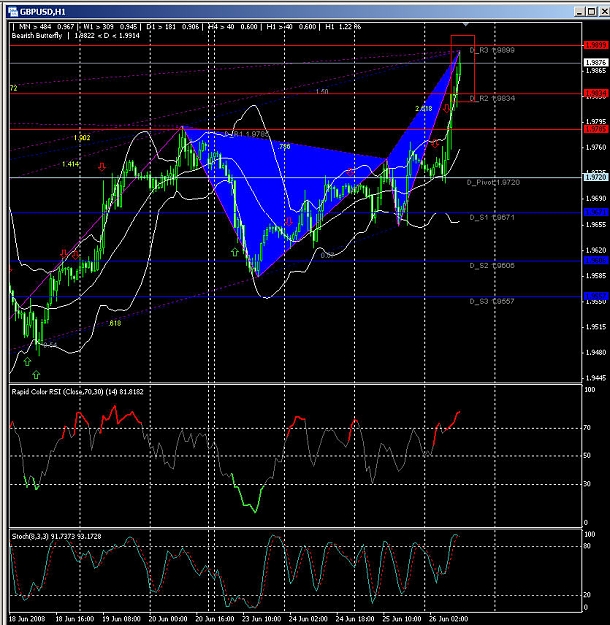The height and width of the screenshot is (625, 610).
Task: Select the 1.414 Fibonacci ratio label
Action: (71, 164)
